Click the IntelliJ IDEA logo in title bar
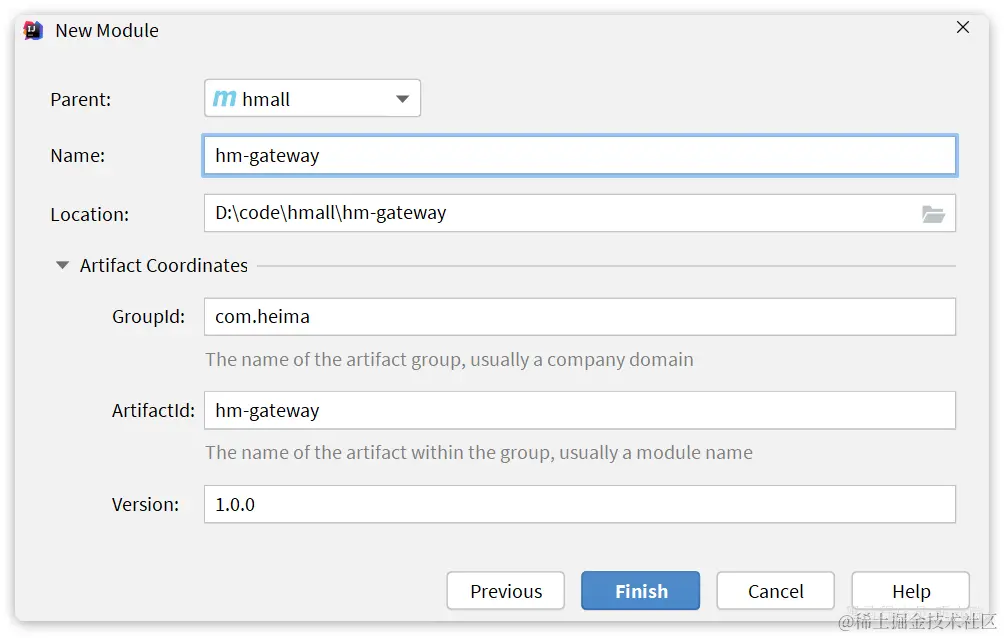The height and width of the screenshot is (638, 1004). [x=33, y=30]
